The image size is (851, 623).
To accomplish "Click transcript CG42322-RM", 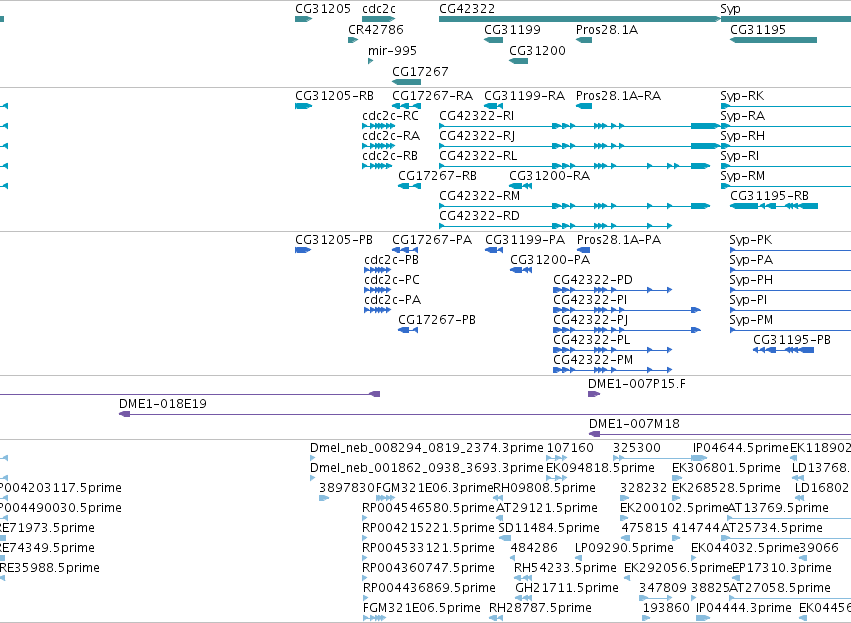I will 575,206.
